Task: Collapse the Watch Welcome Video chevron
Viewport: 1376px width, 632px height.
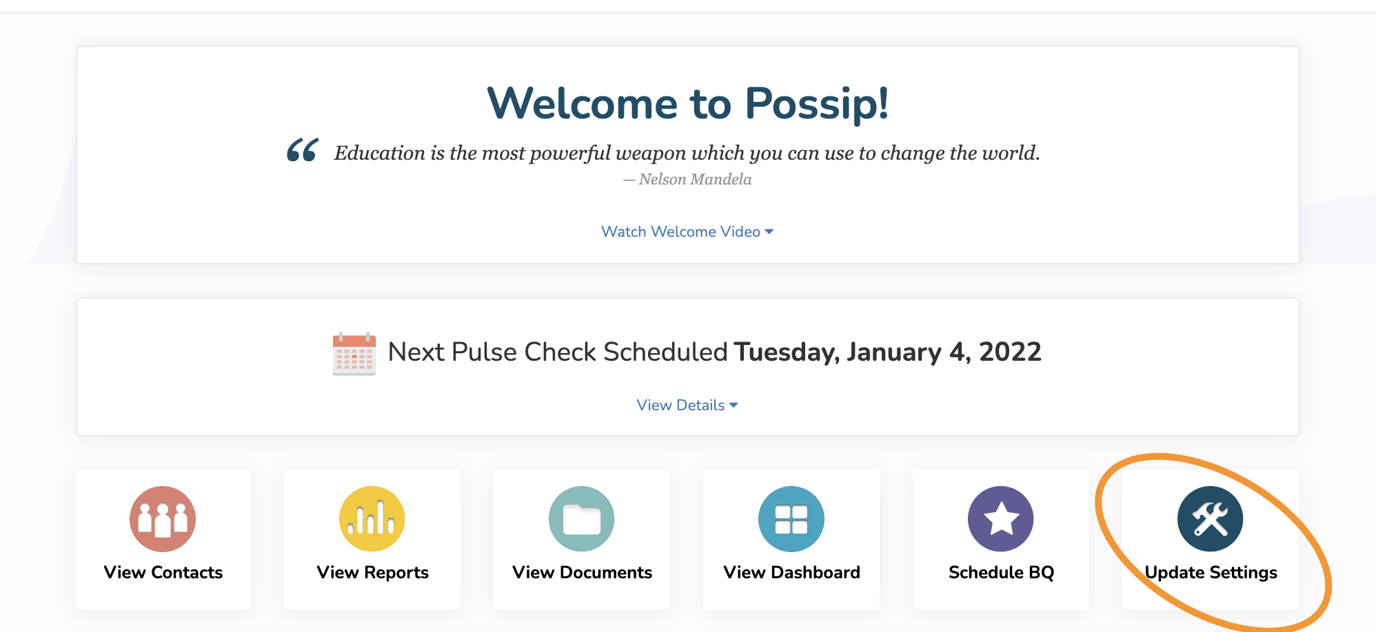Action: pos(769,231)
